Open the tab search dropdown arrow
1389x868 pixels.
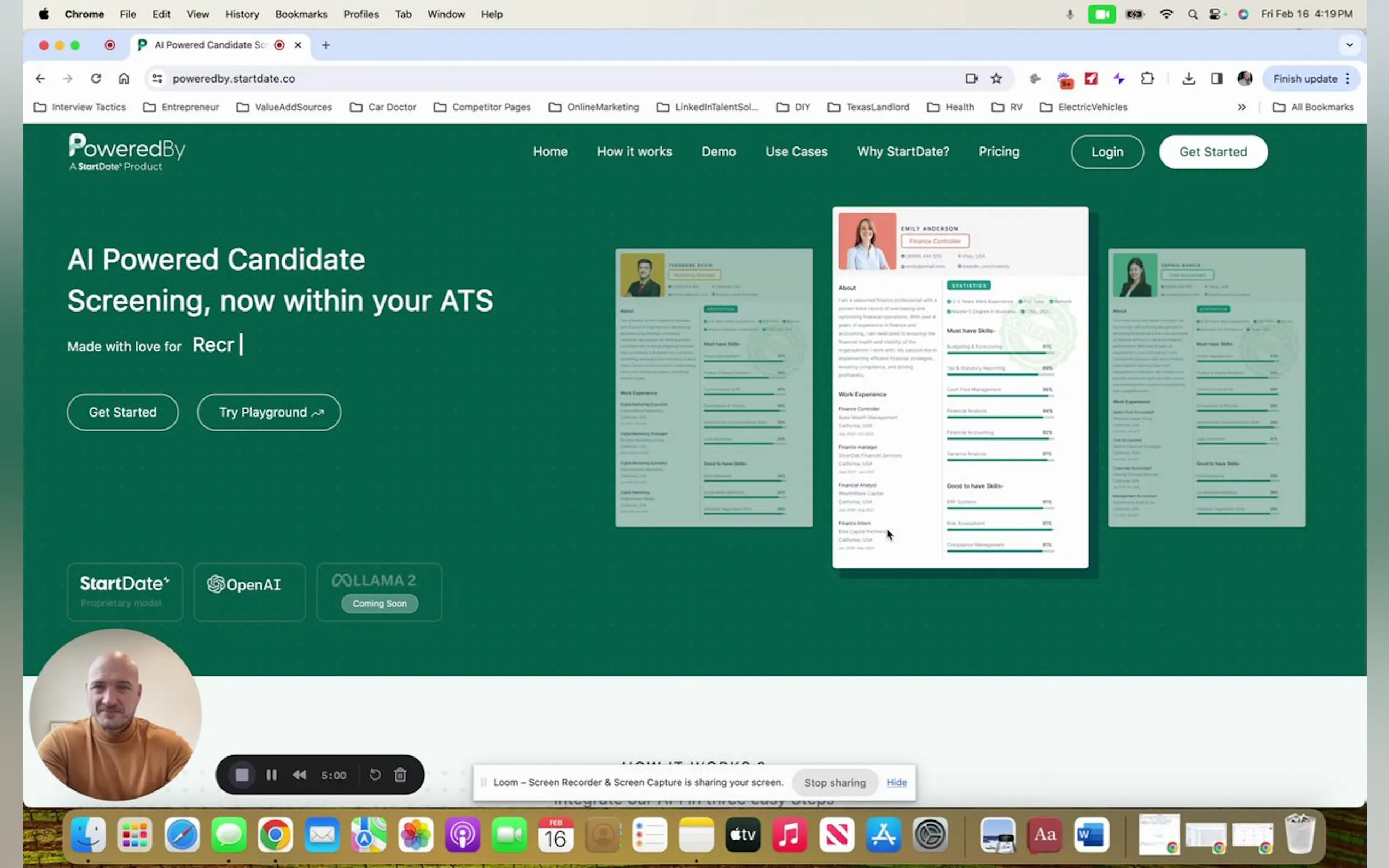[1350, 45]
